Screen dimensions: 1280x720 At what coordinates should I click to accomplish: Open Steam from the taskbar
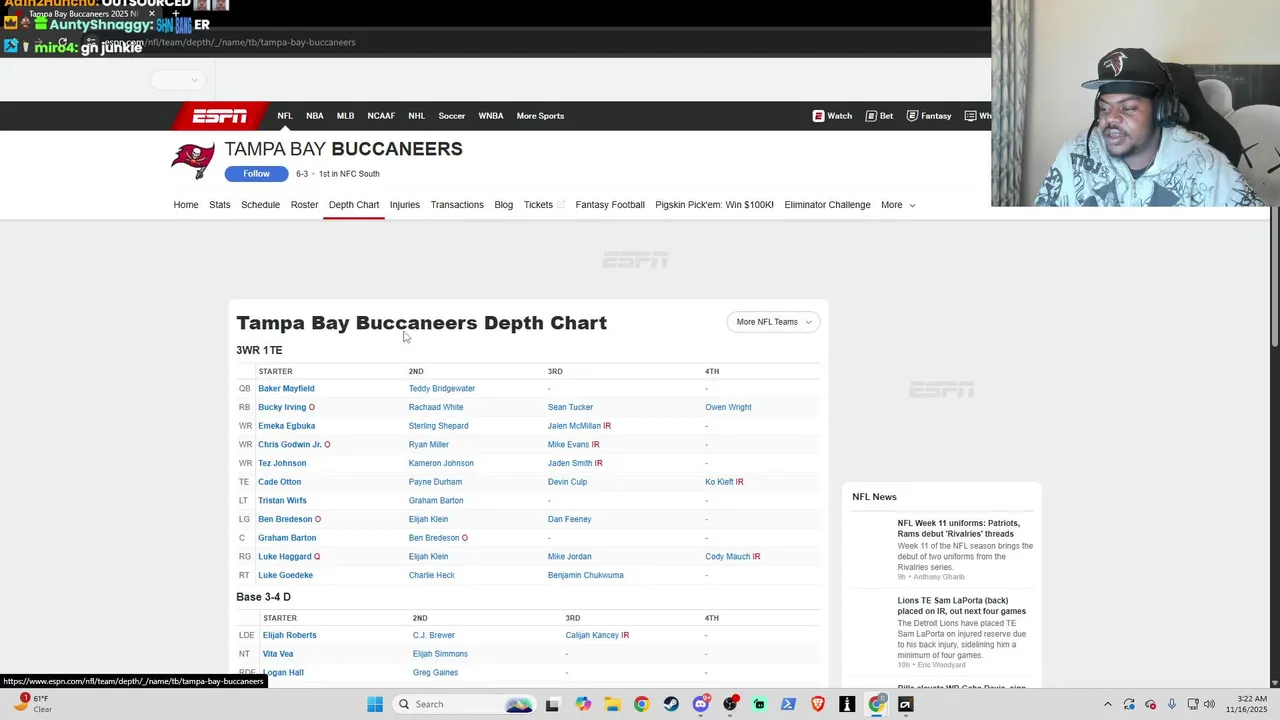(671, 704)
